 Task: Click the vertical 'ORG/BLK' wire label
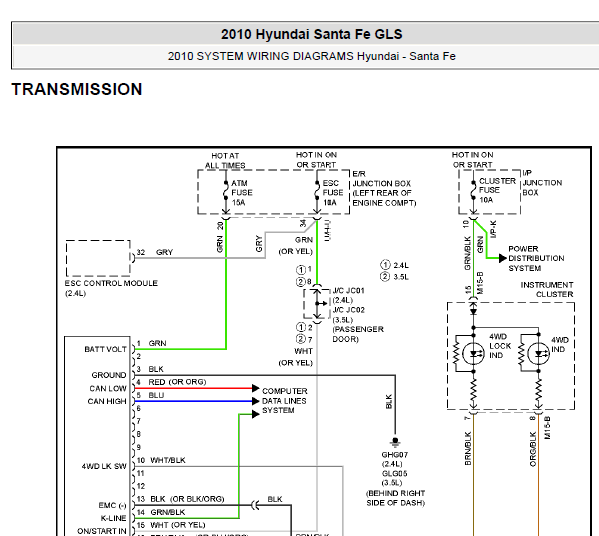(533, 449)
